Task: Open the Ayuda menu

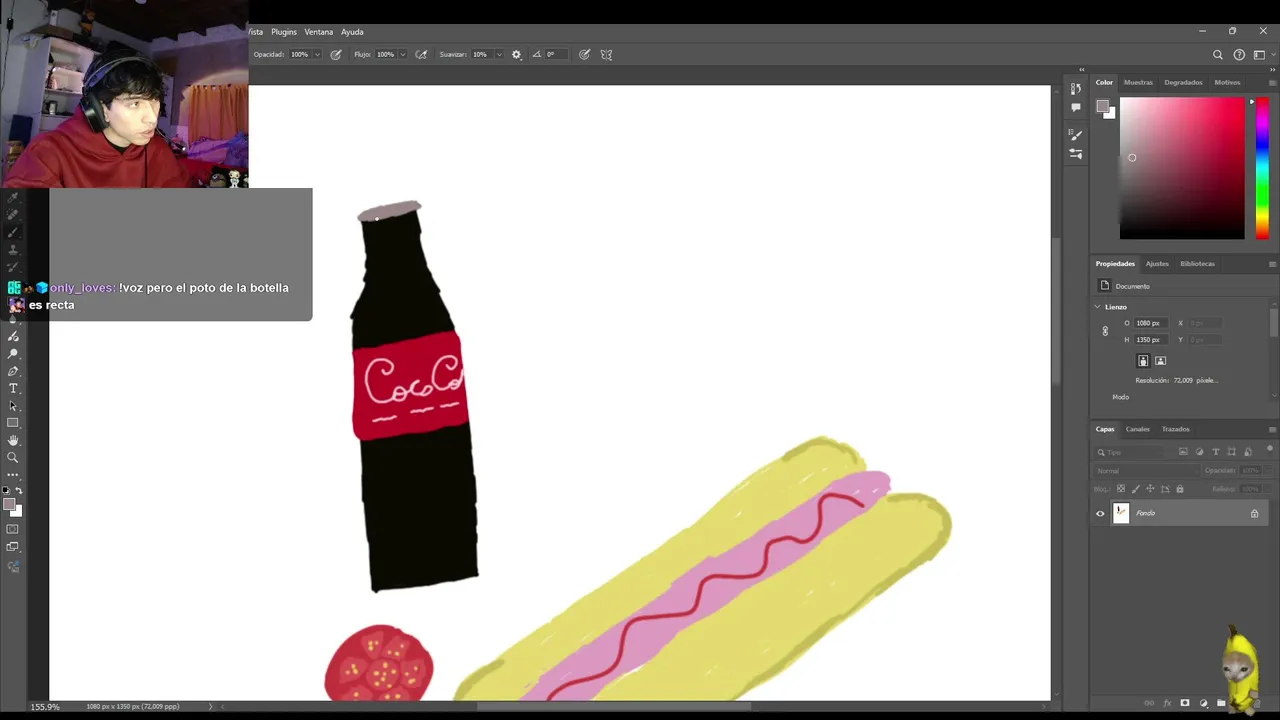Action: point(352,32)
